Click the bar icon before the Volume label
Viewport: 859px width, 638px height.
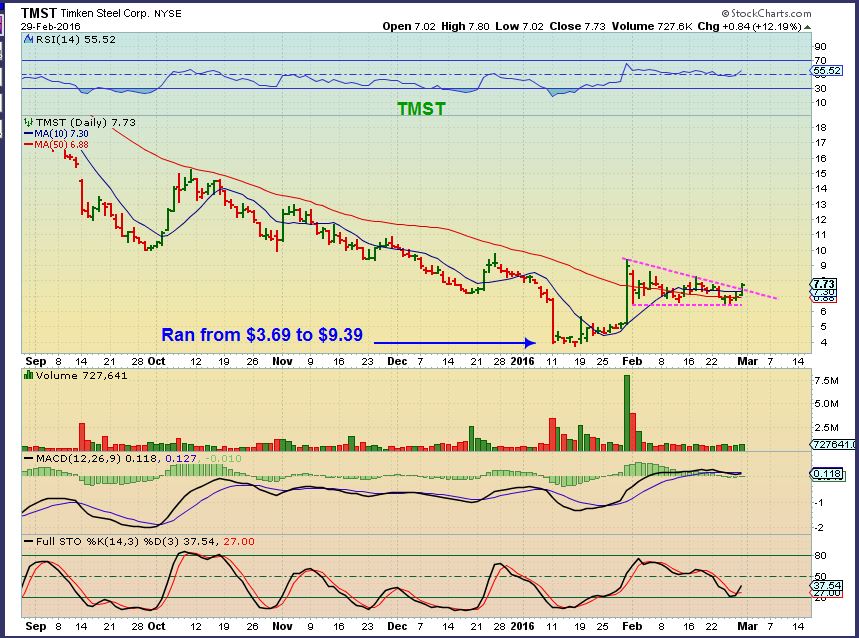[28, 375]
